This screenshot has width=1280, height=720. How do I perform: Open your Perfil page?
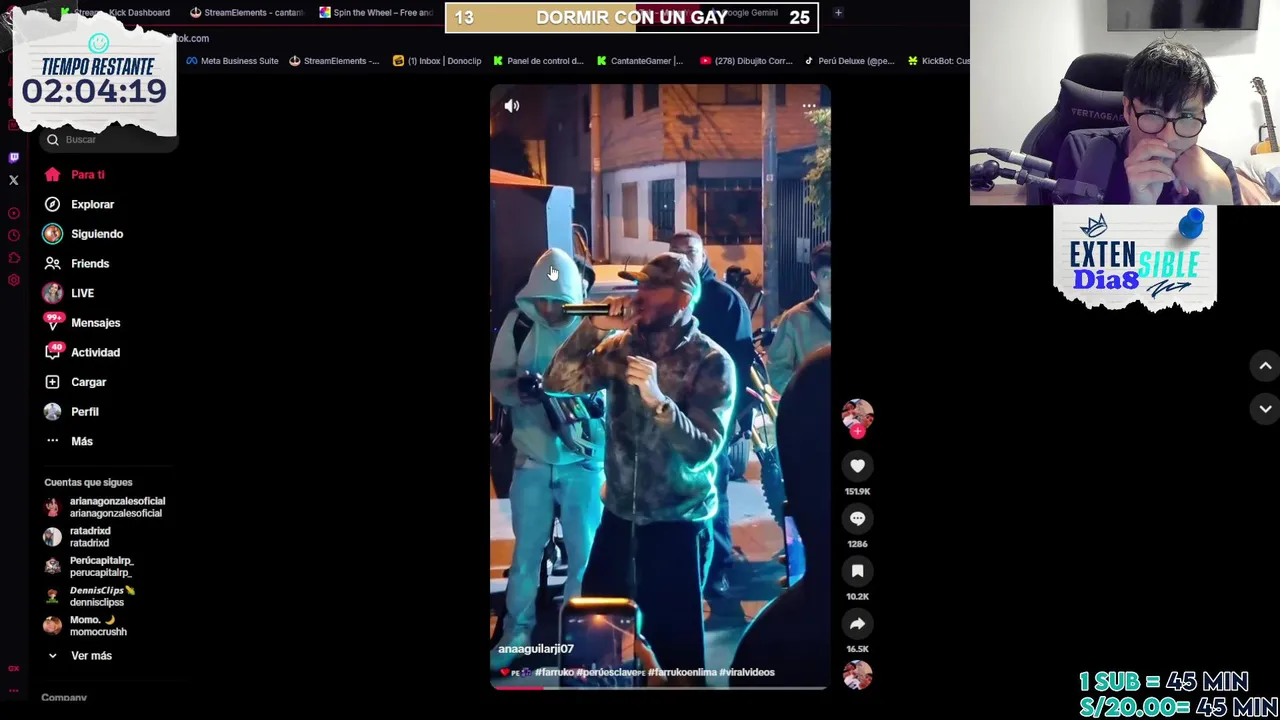tap(71, 412)
